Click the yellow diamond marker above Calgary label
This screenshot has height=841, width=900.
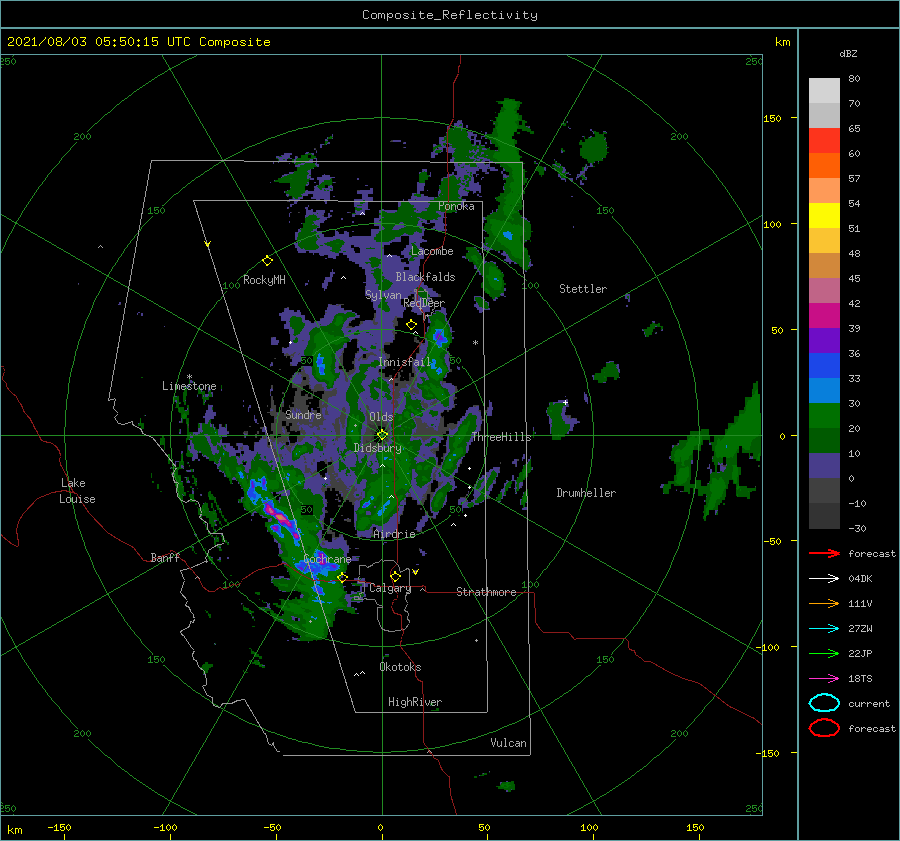(395, 576)
